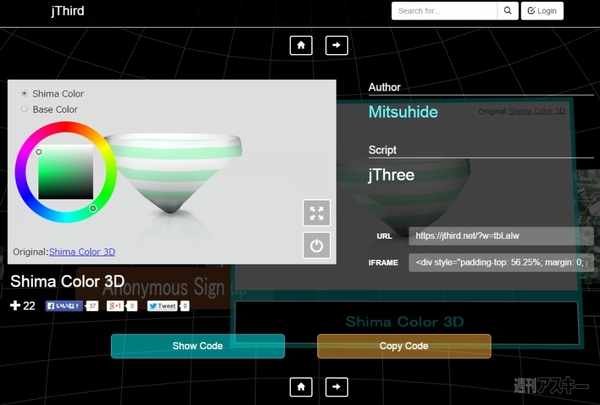Open the Original Shima Color 3D link beside author
600x405 pixels.
tap(537, 111)
